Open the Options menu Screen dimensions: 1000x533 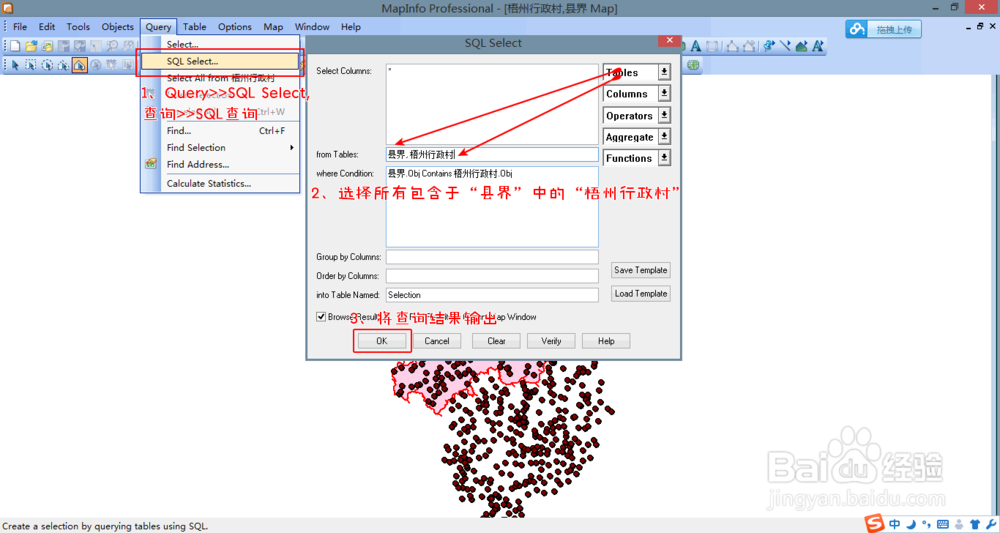235,27
